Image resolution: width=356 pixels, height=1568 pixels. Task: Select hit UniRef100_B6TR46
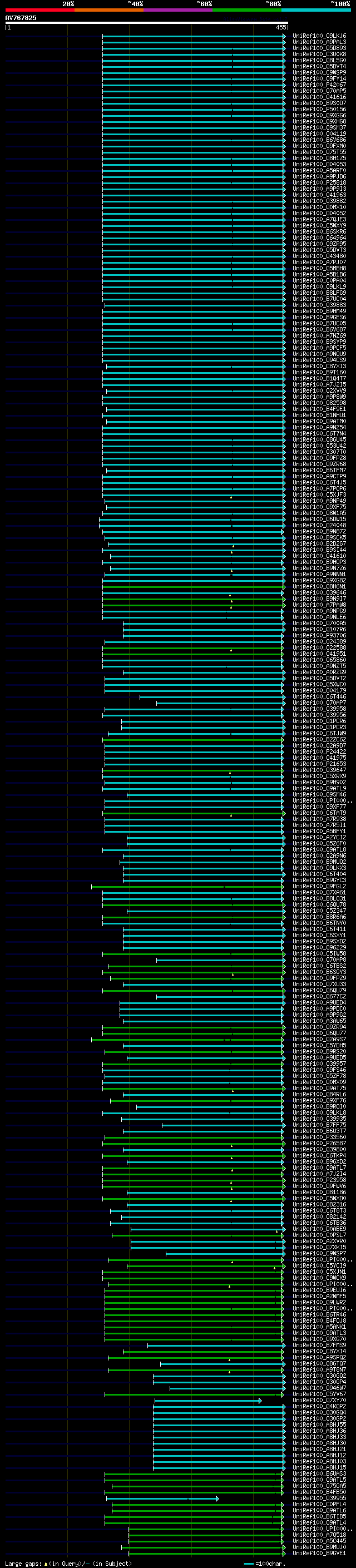(319, 1314)
